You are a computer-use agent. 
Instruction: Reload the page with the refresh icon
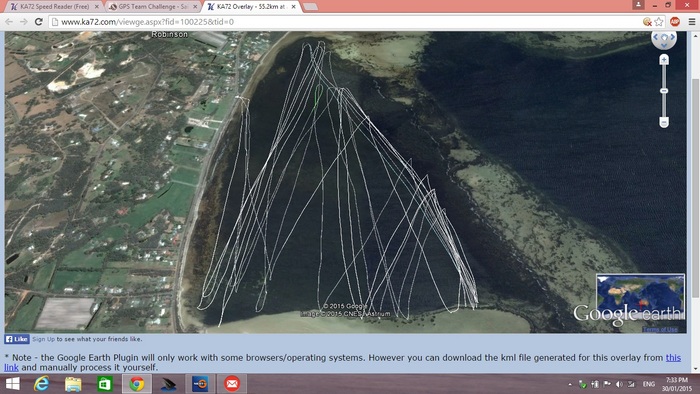point(39,21)
